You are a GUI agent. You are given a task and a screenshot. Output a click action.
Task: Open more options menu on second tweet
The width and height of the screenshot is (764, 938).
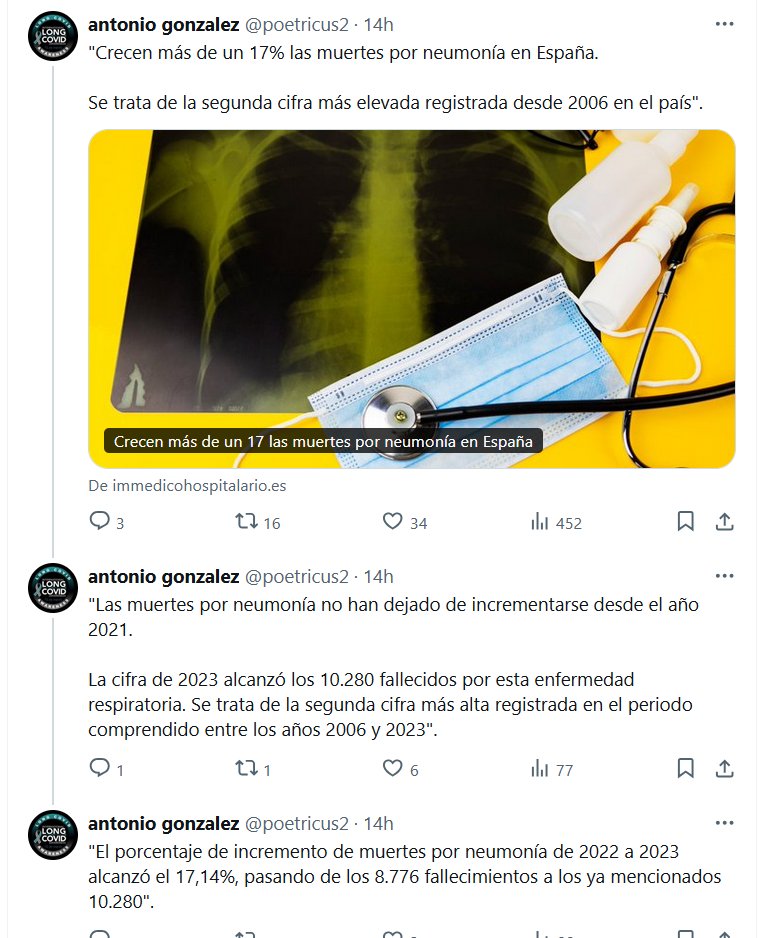pyautogui.click(x=725, y=576)
